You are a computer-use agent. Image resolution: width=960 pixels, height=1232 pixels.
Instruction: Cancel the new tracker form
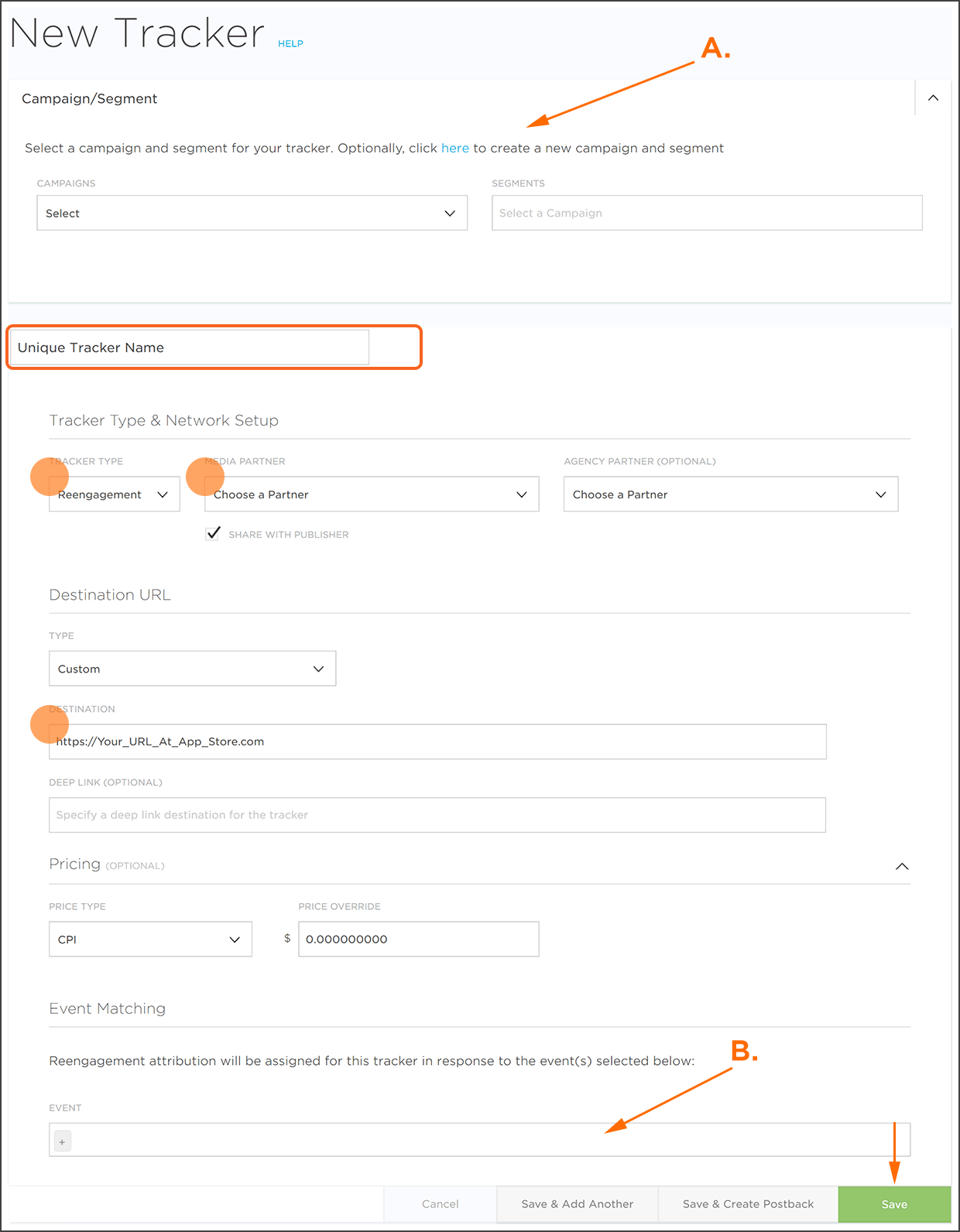click(x=440, y=1204)
